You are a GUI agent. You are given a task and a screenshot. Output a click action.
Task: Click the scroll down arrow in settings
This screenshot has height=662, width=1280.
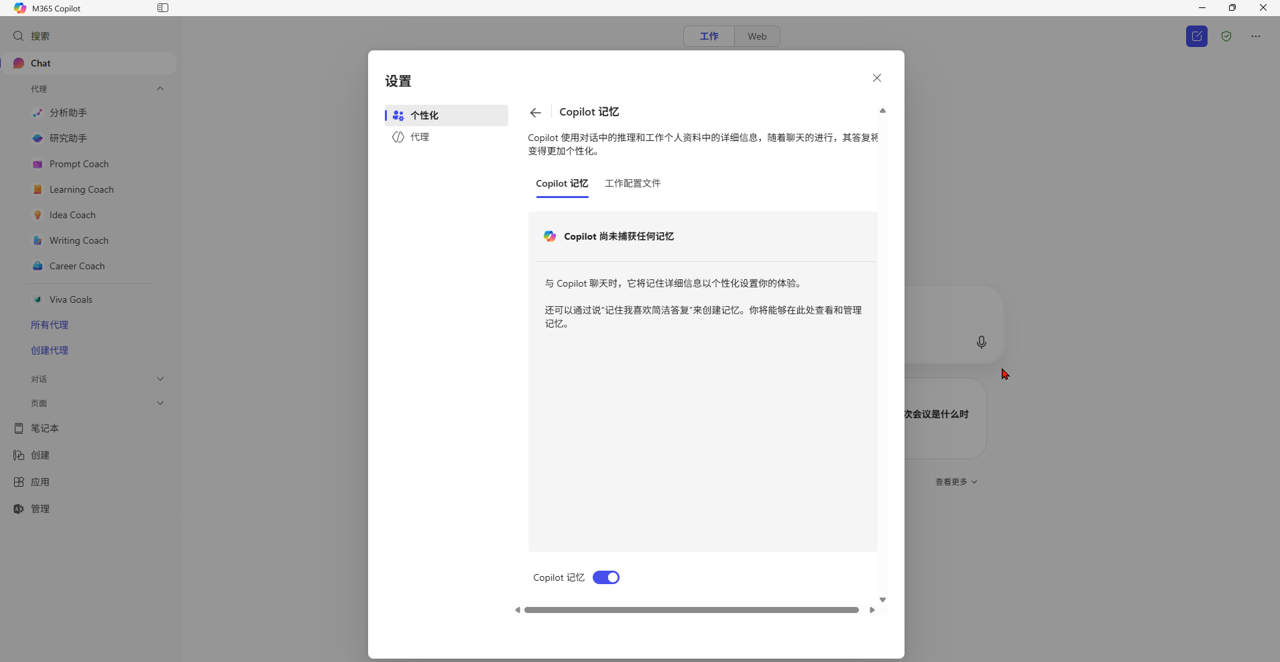(882, 600)
